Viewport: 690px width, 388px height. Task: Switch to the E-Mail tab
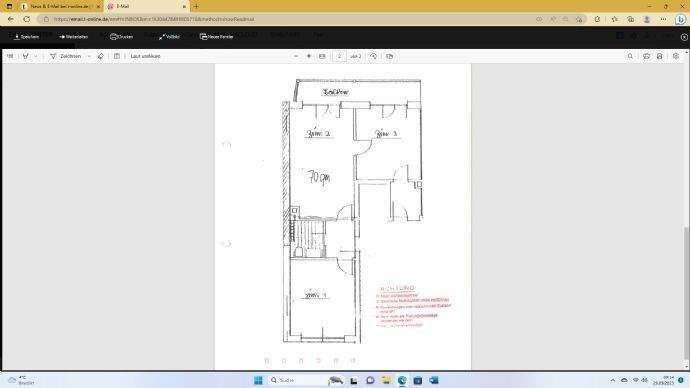(146, 7)
